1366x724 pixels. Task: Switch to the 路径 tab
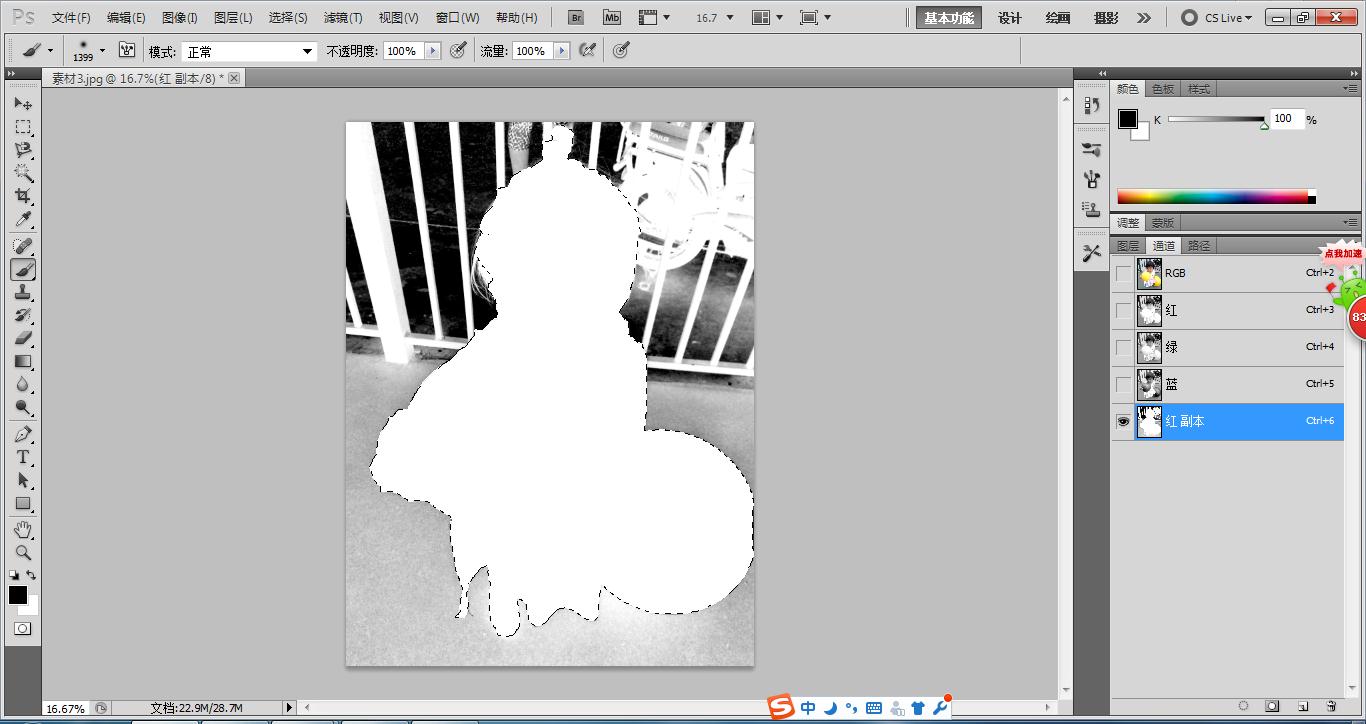[x=1199, y=245]
